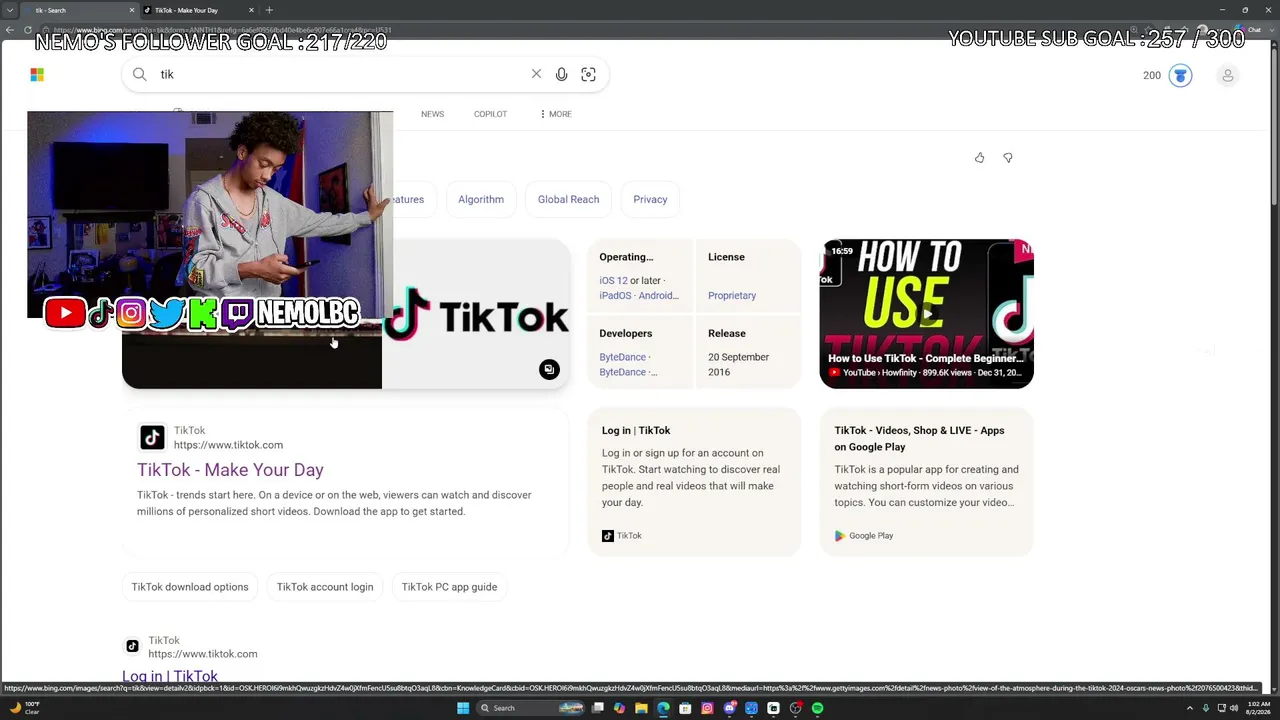Open the Google Play TikTok app card

926,482
